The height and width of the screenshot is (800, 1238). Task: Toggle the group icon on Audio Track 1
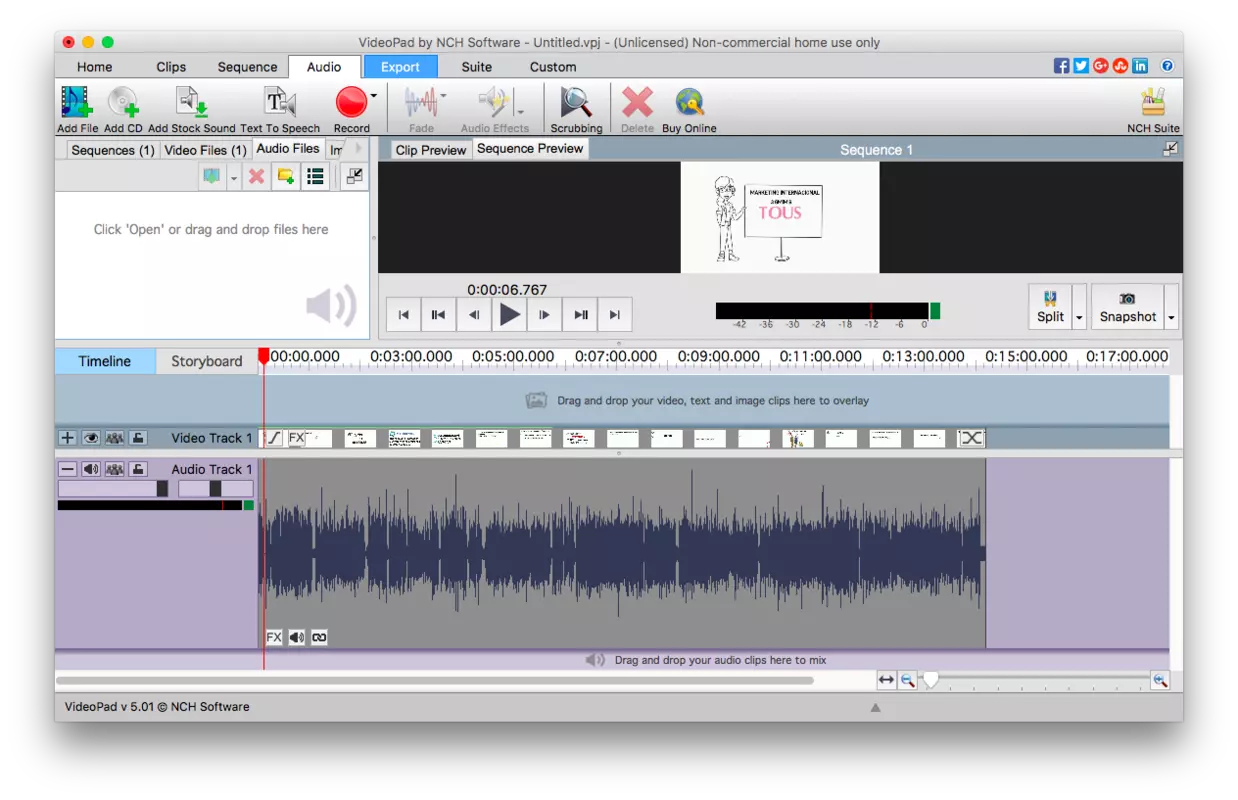[x=115, y=469]
